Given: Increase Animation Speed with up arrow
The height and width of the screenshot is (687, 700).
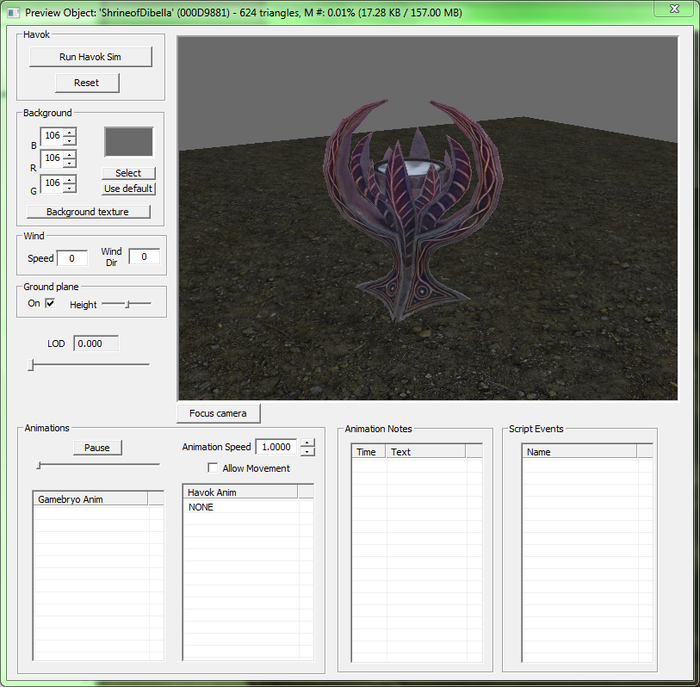Looking at the screenshot, I should click(x=307, y=443).
